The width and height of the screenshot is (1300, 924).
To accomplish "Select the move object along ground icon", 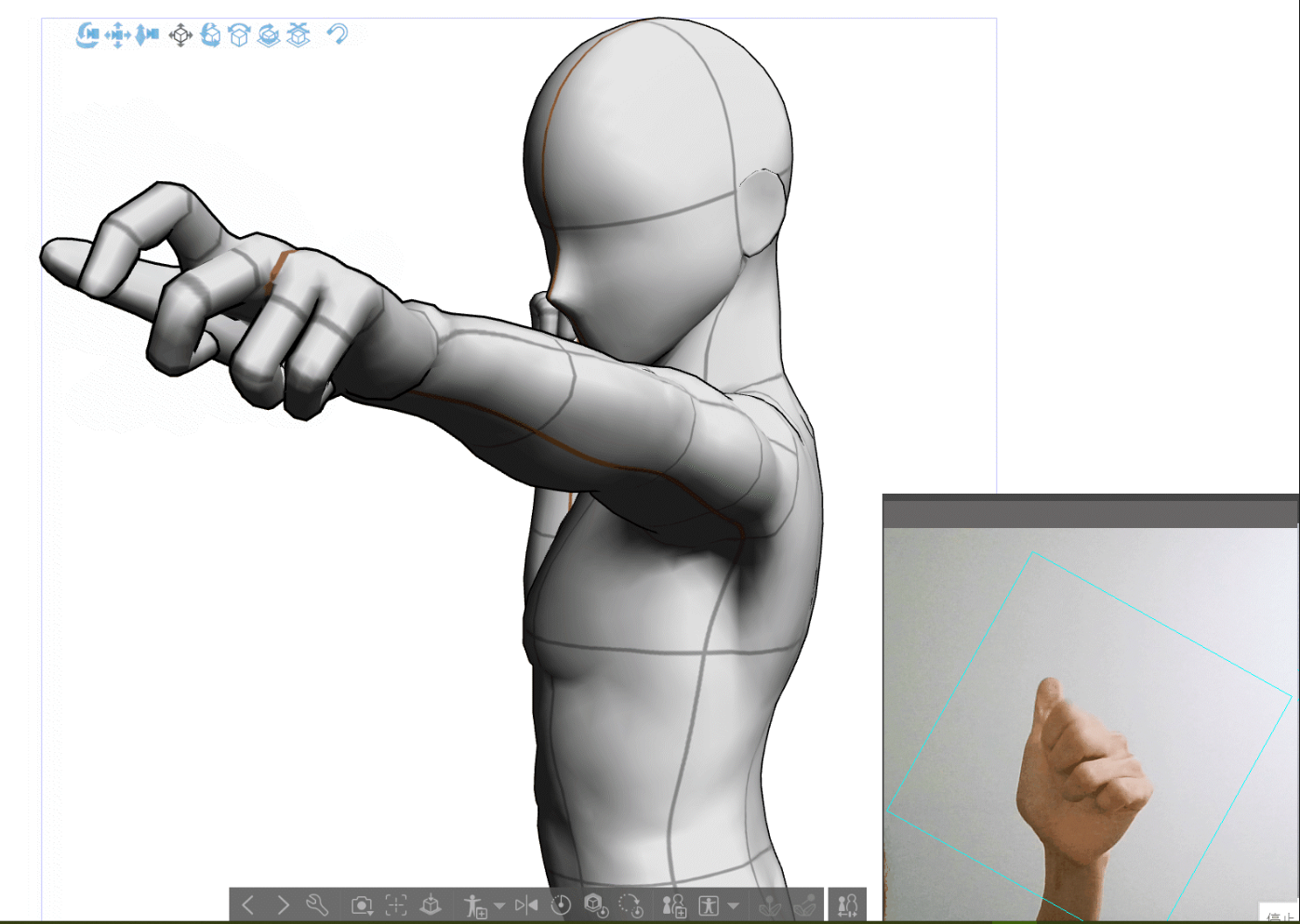I will point(298,35).
